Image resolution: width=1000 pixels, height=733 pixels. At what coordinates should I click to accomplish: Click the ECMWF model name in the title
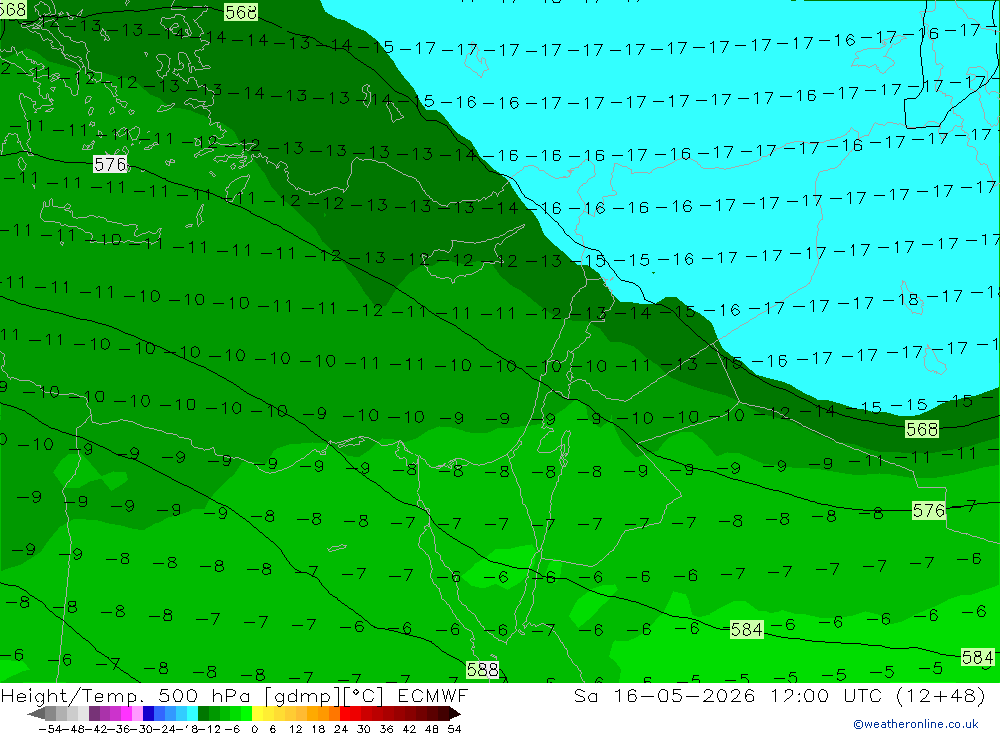[433, 695]
